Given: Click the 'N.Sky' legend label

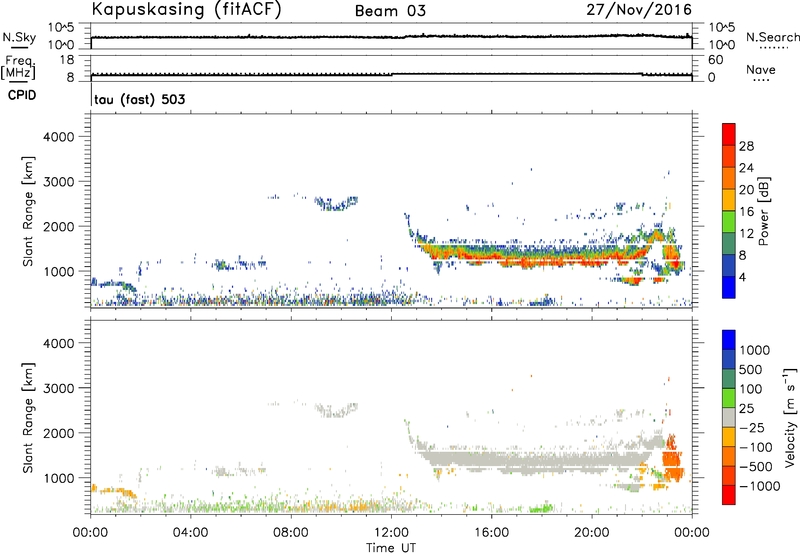Looking at the screenshot, I should click(19, 37).
